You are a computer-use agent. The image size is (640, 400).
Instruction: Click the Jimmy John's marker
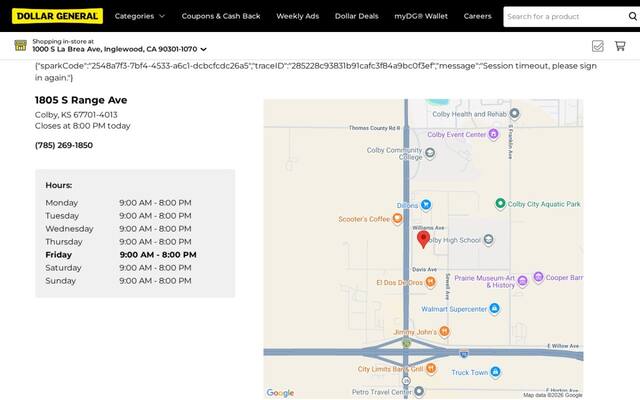(x=444, y=331)
